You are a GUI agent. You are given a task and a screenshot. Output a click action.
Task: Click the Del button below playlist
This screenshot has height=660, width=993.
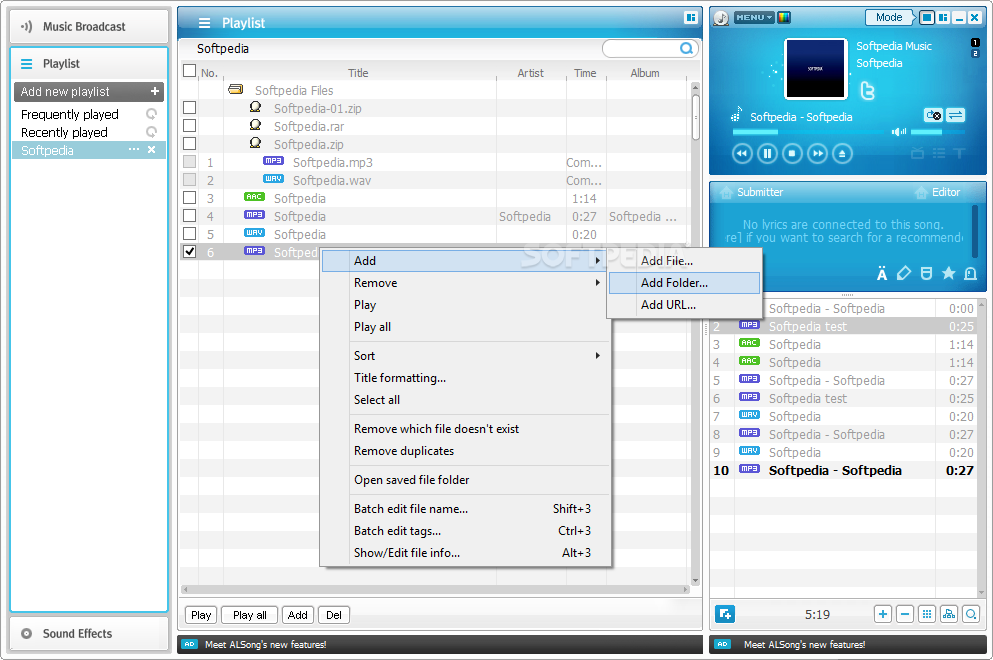(334, 614)
